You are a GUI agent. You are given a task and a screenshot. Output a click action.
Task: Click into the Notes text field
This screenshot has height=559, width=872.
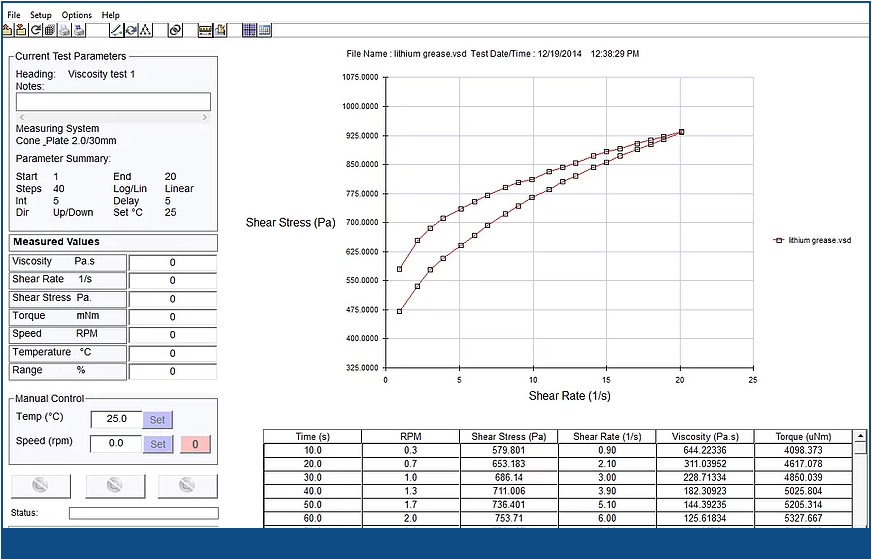[x=113, y=101]
